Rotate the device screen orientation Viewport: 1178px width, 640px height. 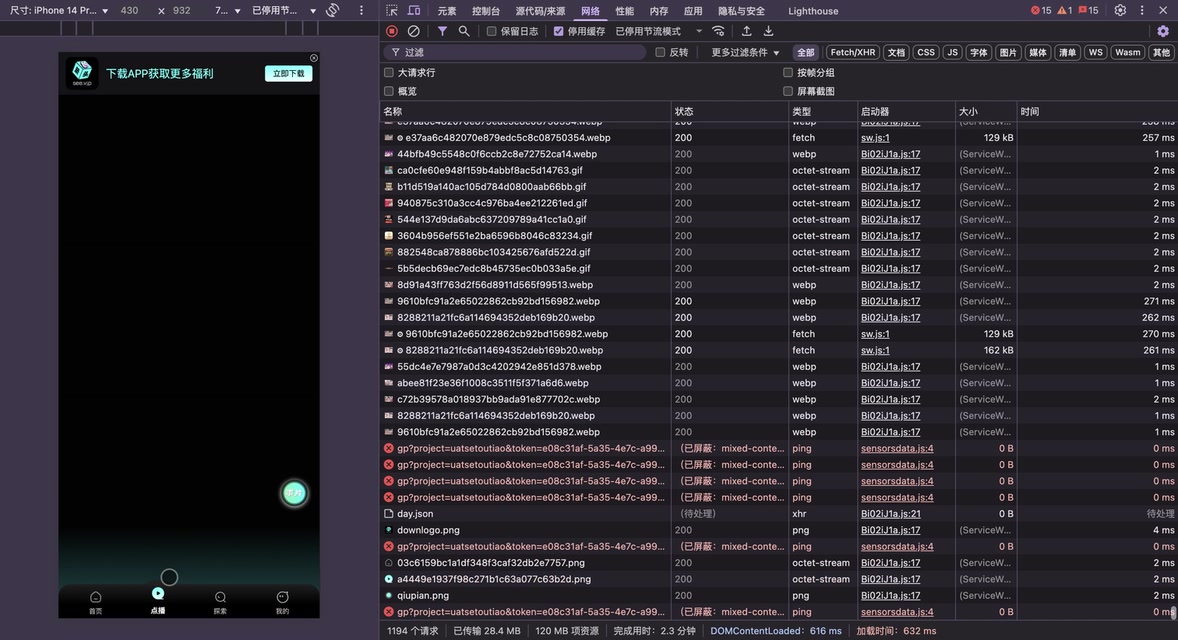(x=333, y=10)
